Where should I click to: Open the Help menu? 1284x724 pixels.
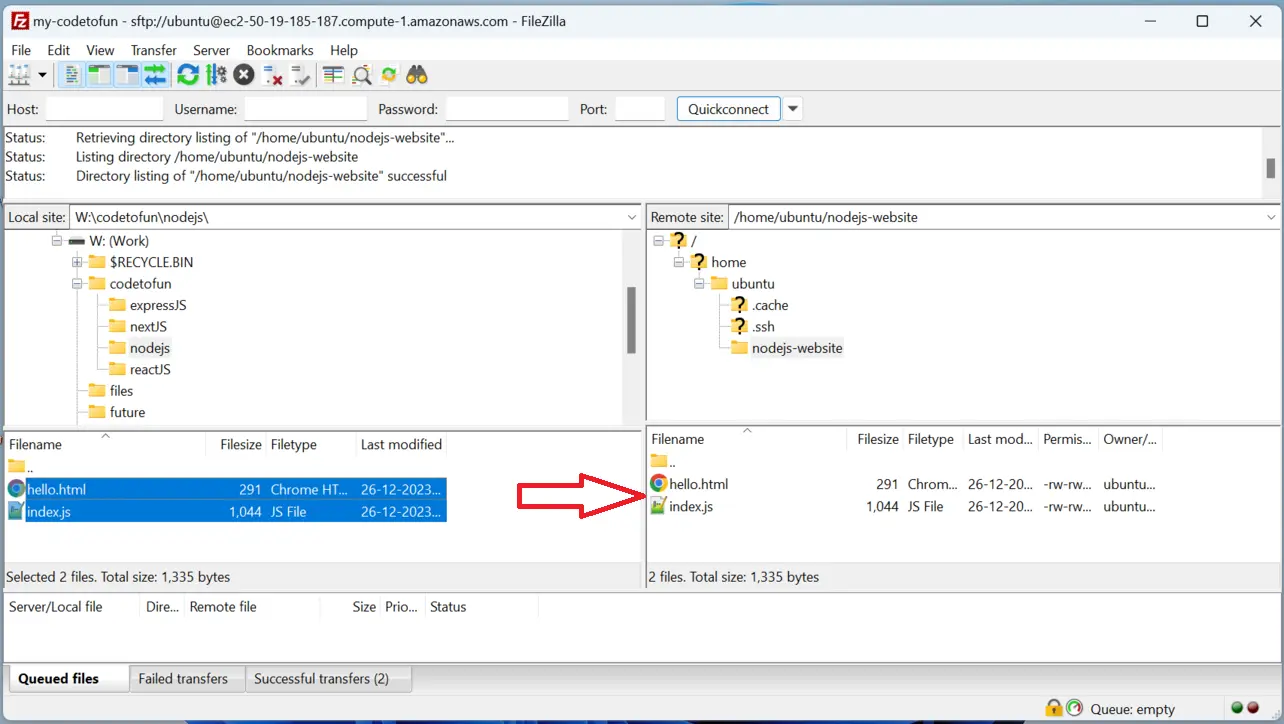344,50
